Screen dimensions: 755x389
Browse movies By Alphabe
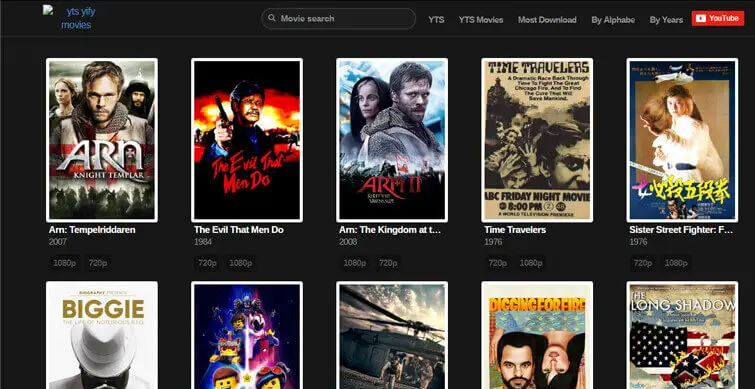[613, 20]
